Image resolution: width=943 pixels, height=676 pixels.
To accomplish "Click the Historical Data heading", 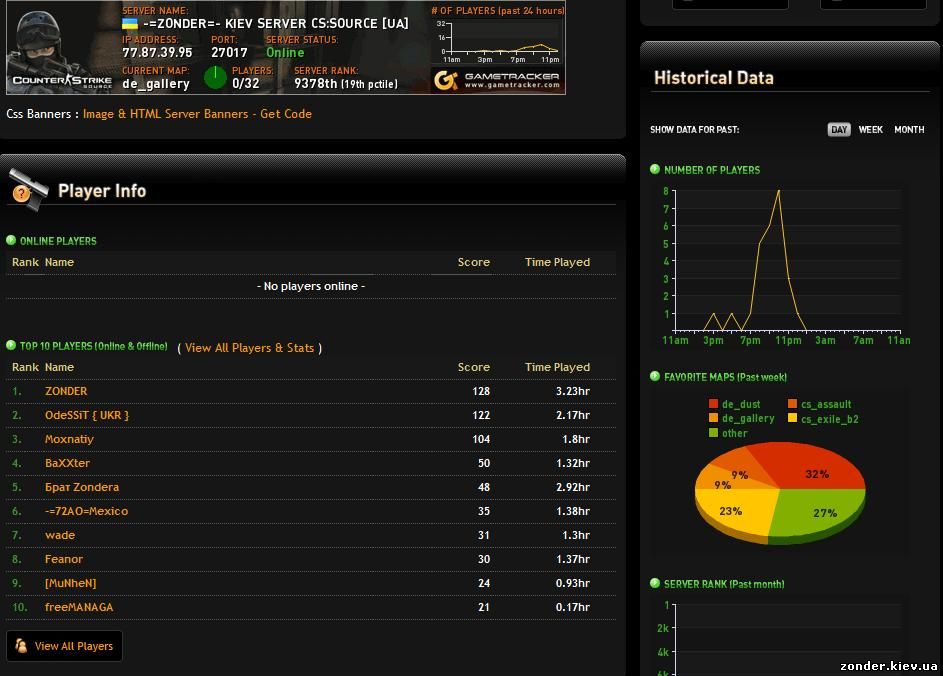I will point(713,78).
